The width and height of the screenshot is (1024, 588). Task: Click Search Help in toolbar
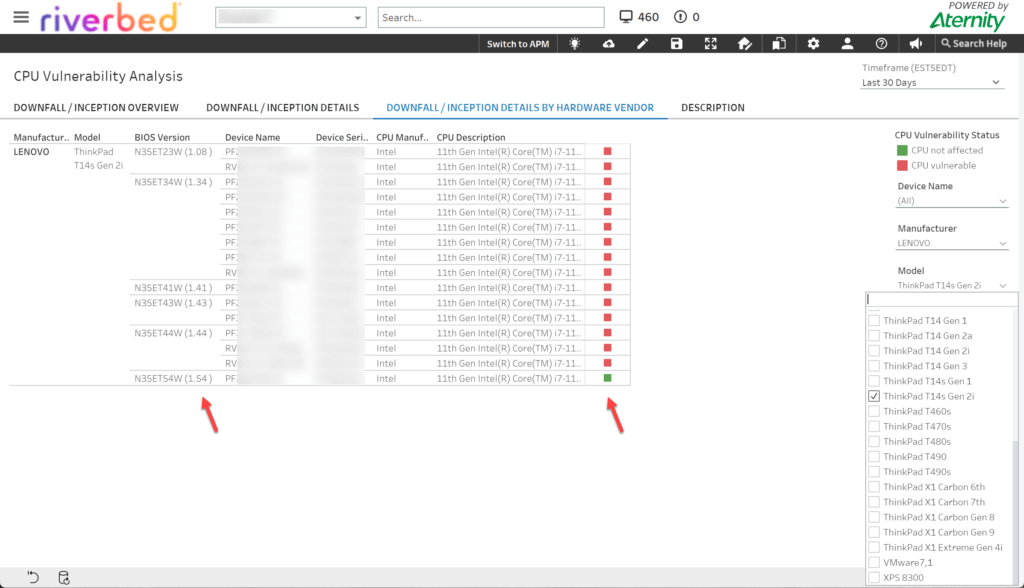pos(974,44)
